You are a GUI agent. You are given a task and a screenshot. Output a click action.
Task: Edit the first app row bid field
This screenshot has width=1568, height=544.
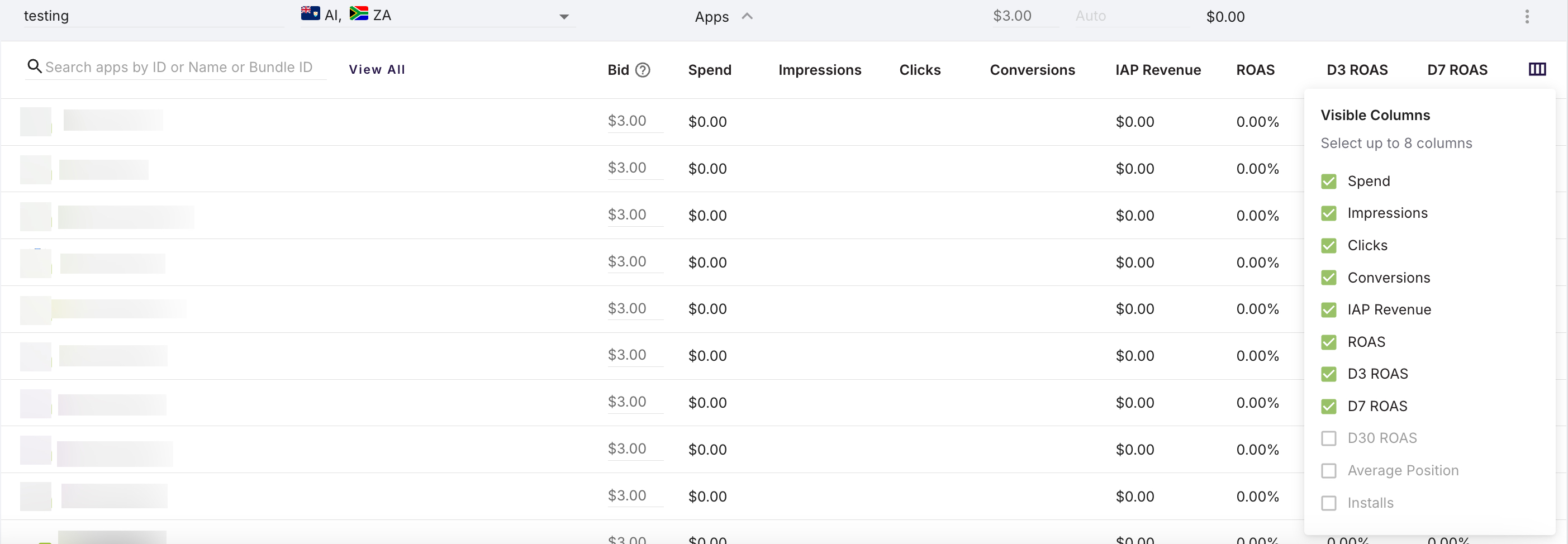tap(634, 121)
